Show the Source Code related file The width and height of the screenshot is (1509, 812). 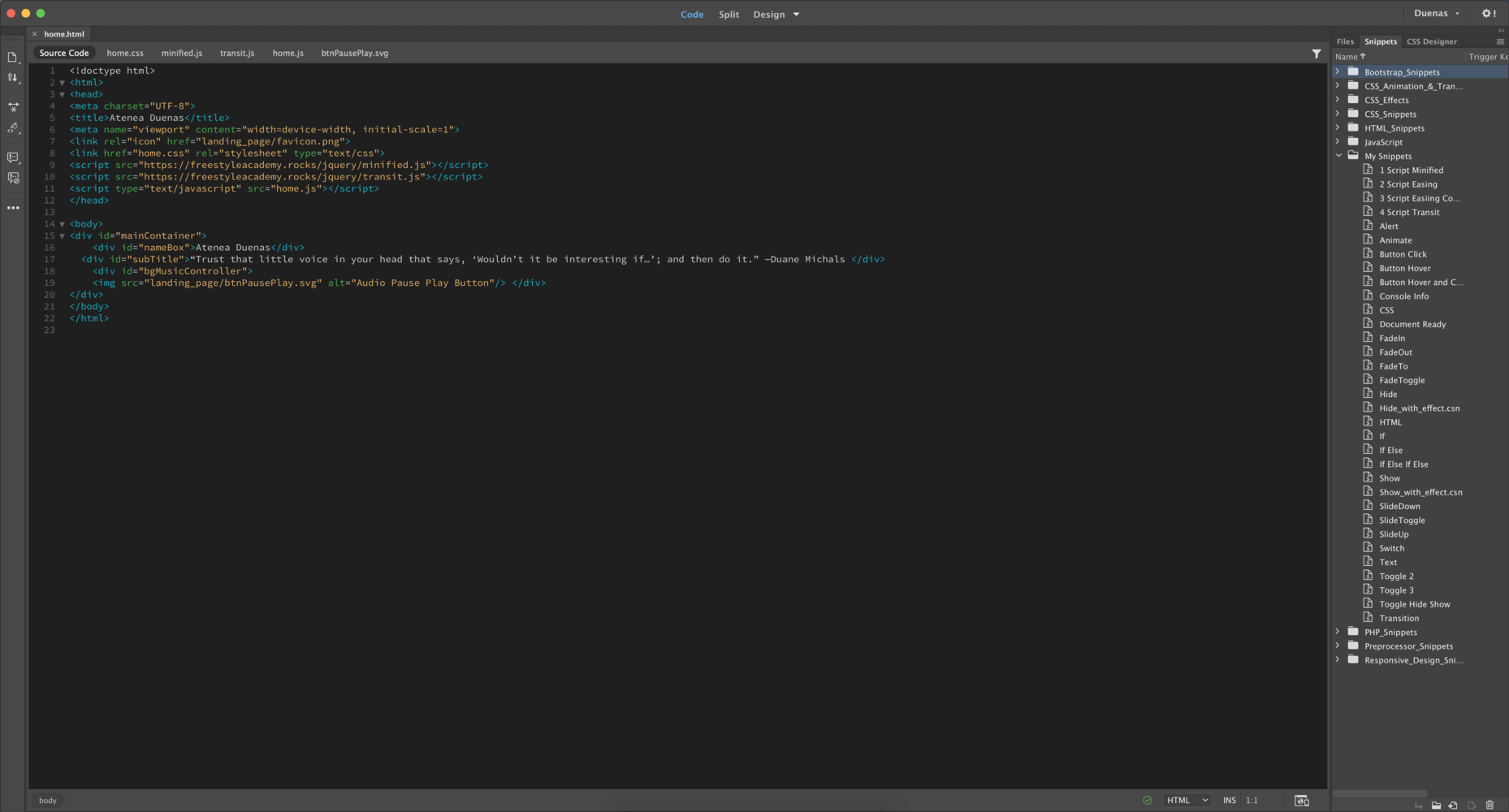(64, 53)
